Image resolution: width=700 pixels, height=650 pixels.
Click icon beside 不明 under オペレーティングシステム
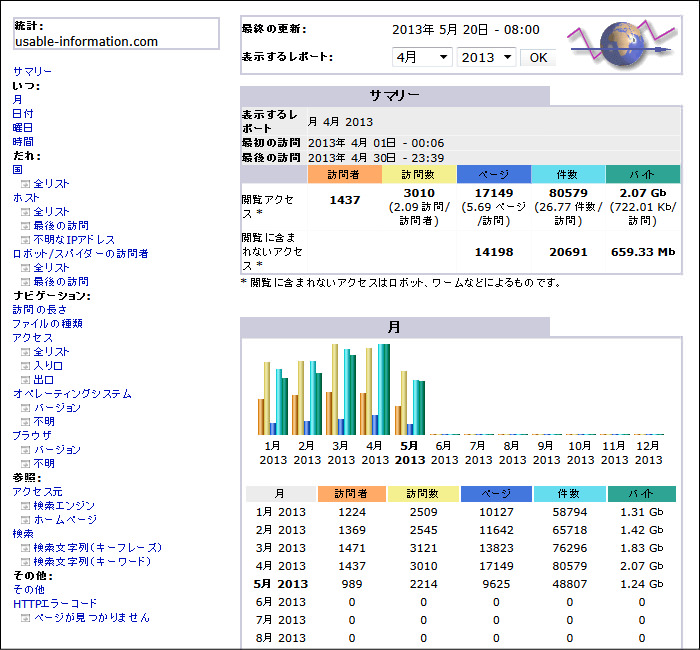[x=25, y=422]
